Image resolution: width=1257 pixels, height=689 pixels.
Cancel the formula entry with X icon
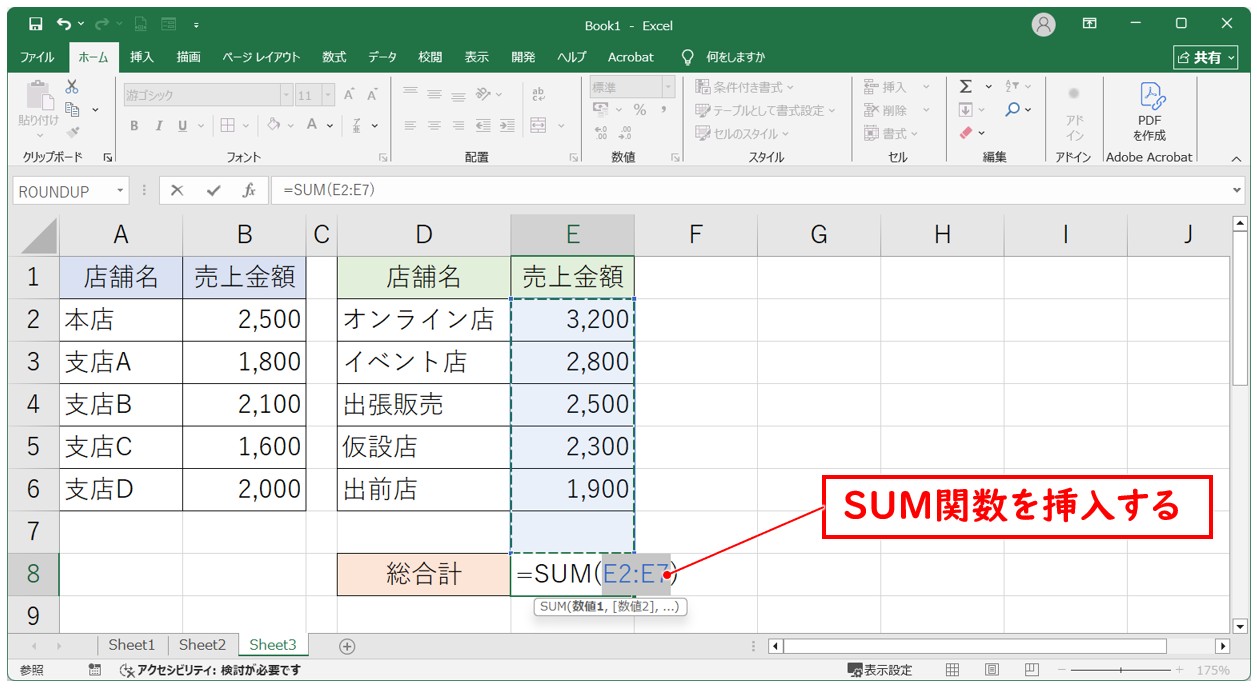pos(177,190)
